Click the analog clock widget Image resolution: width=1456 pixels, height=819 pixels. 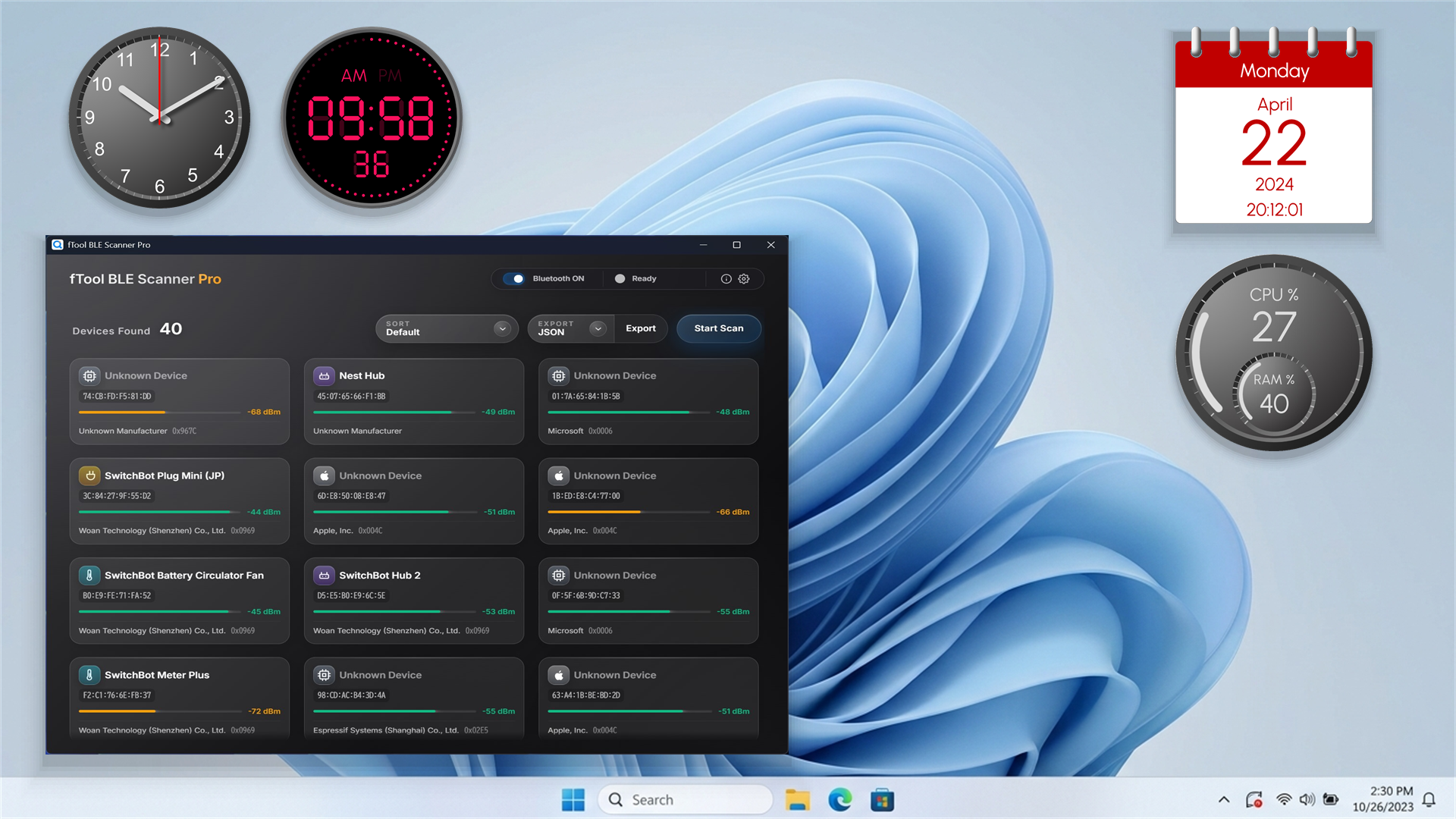click(159, 118)
